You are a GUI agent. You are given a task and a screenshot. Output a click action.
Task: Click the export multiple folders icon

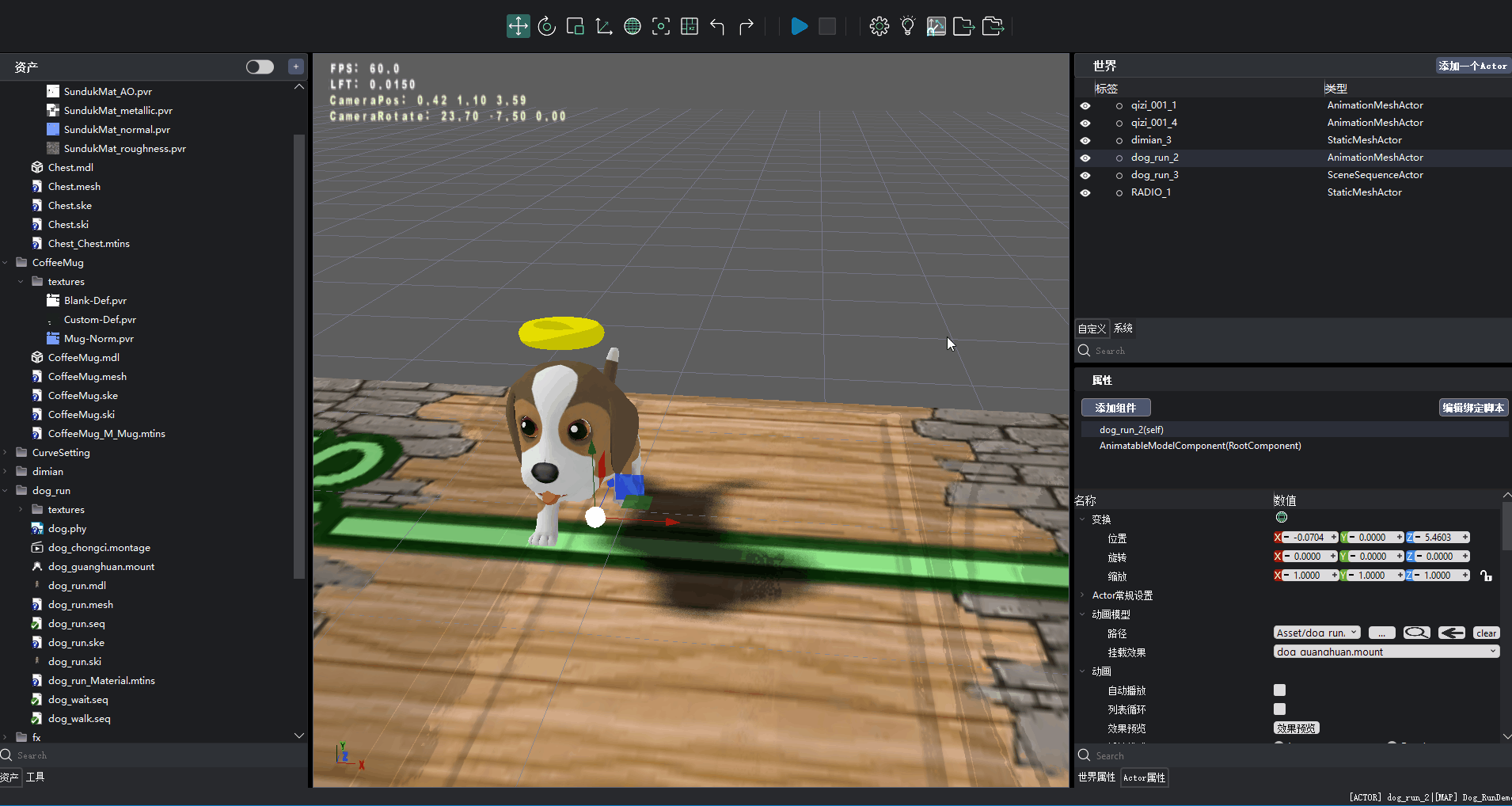pos(993,26)
